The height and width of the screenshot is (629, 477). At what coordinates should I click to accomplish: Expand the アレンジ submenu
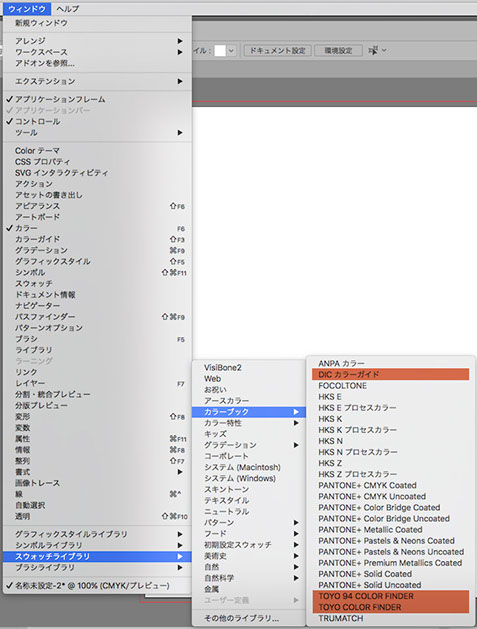click(x=97, y=41)
